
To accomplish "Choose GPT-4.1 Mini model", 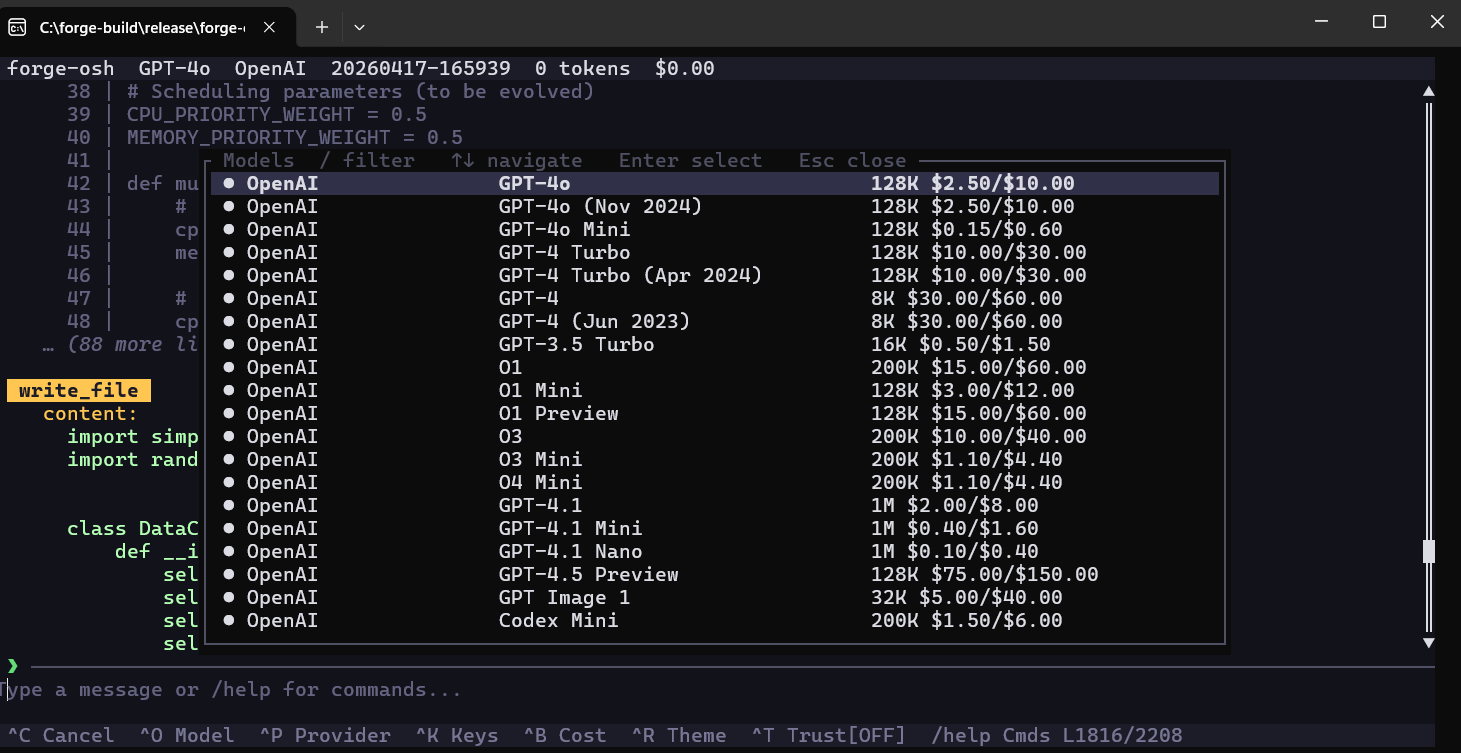I will coord(714,529).
